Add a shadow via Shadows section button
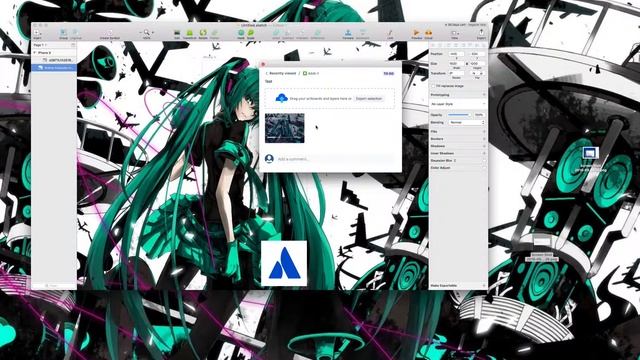Viewport: 640px width, 360px height. pos(484,146)
